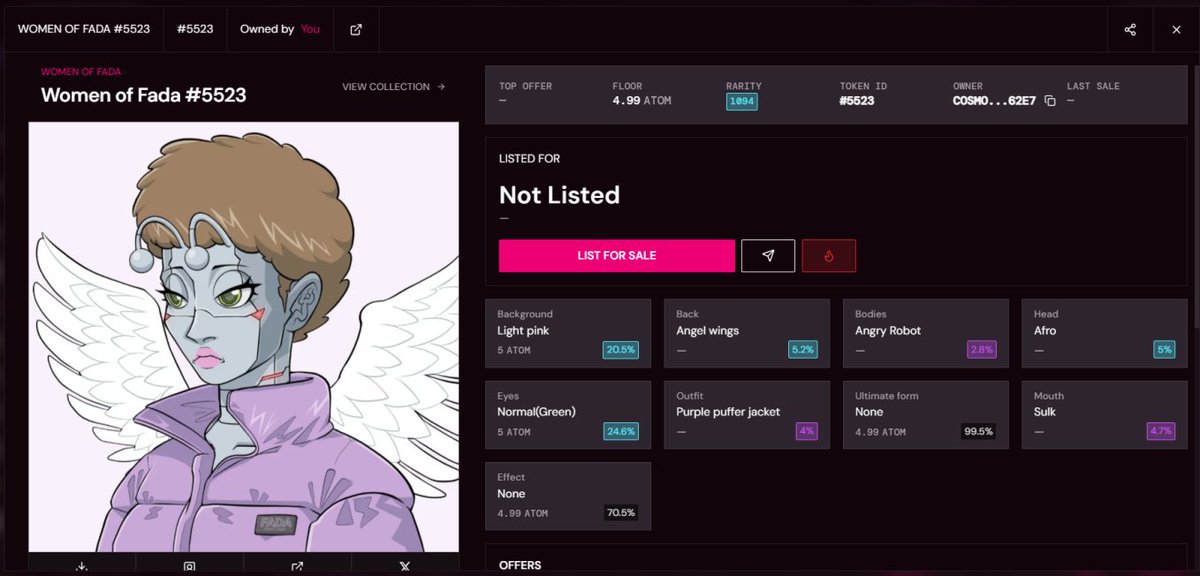Click the 70.5% badge on Effect
The width and height of the screenshot is (1200, 576).
620,513
